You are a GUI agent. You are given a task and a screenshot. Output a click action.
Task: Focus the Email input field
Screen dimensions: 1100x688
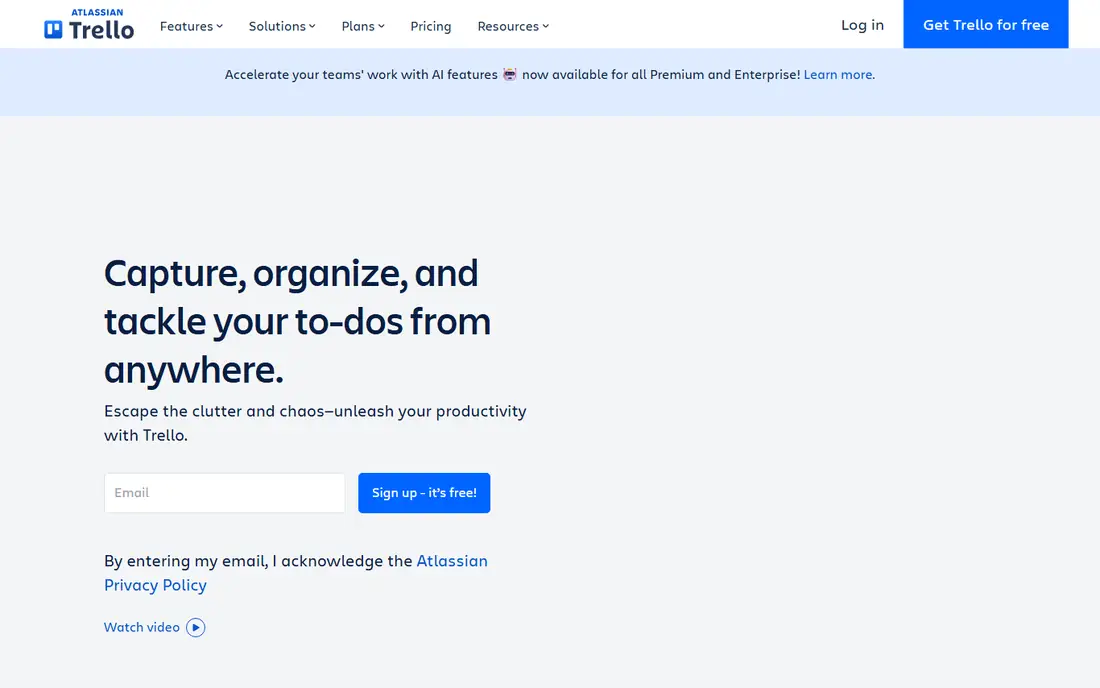224,493
